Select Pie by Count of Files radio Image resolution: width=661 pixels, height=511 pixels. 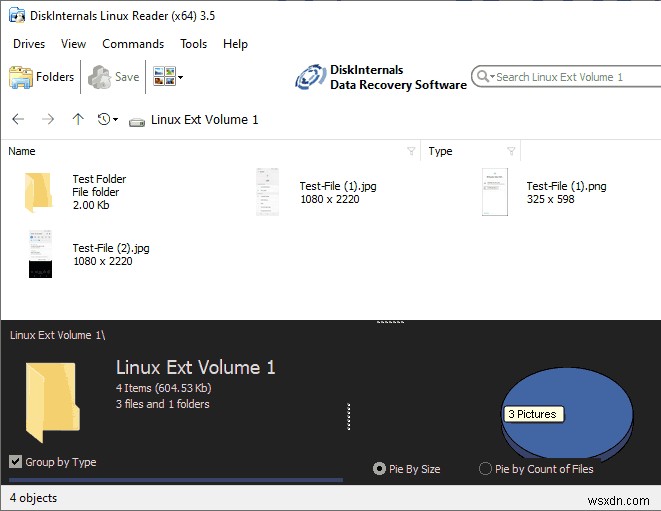coord(485,468)
